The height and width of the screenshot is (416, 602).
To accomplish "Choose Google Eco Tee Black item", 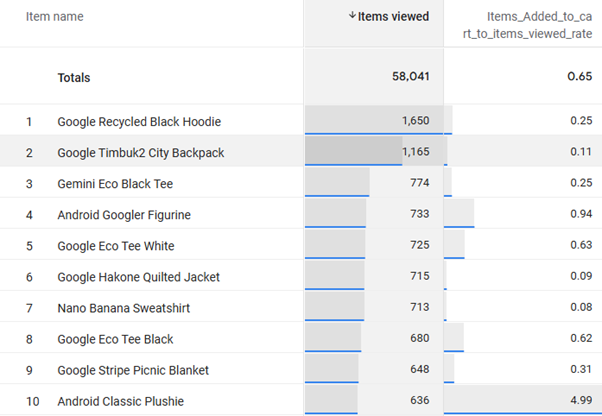I will pyautogui.click(x=116, y=339).
